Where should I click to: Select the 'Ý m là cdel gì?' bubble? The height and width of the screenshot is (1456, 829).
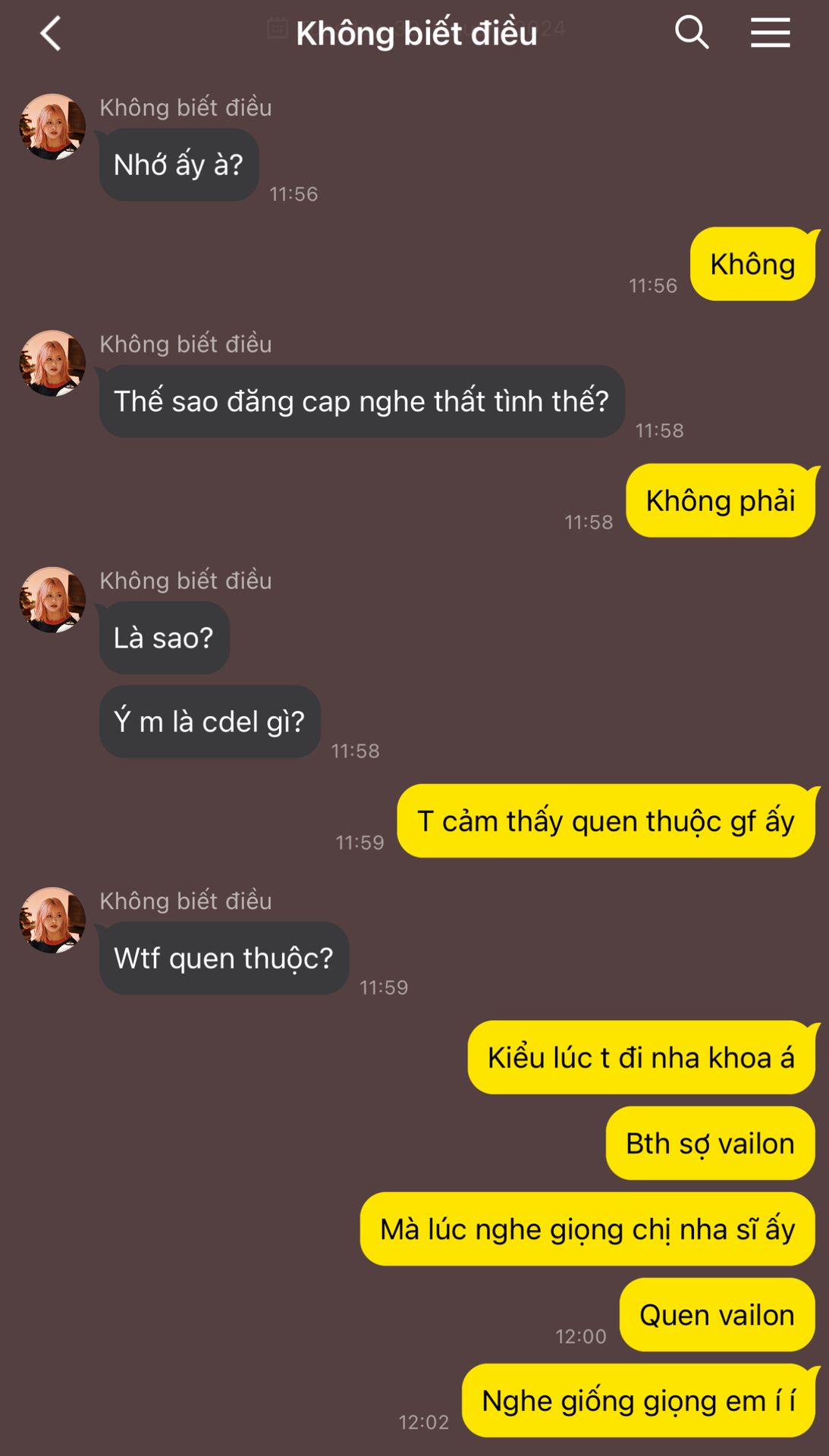(x=209, y=721)
